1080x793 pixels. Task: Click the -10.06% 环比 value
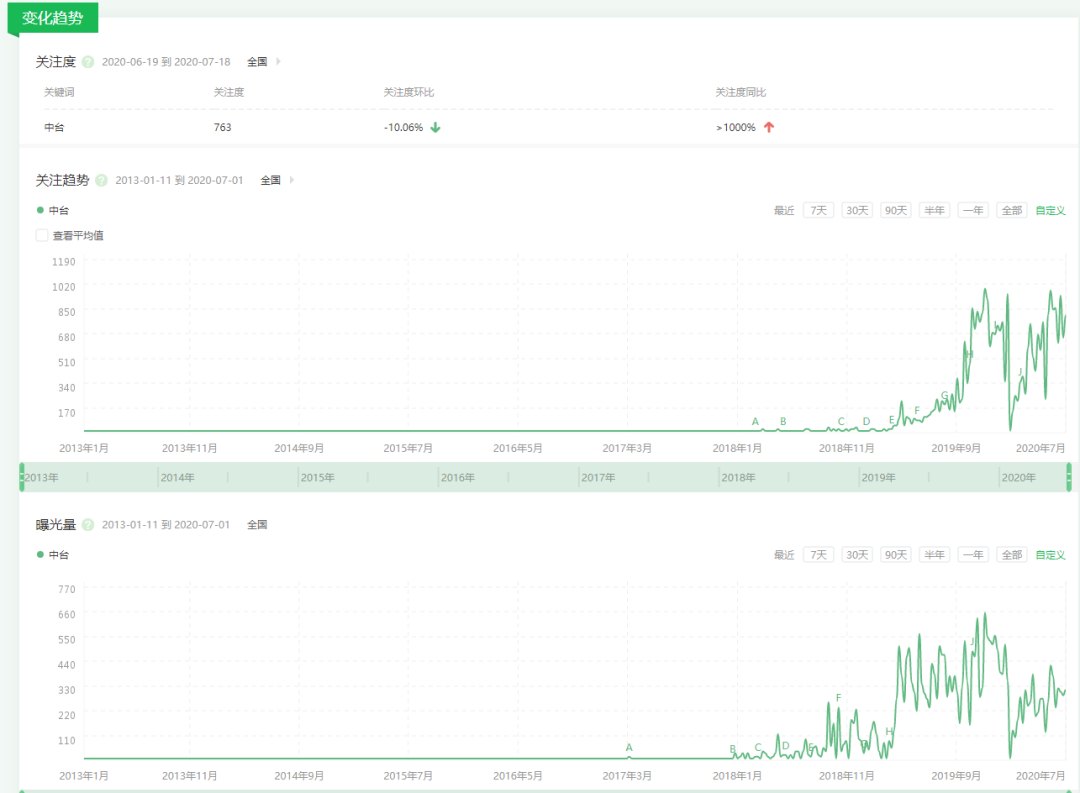tap(404, 127)
